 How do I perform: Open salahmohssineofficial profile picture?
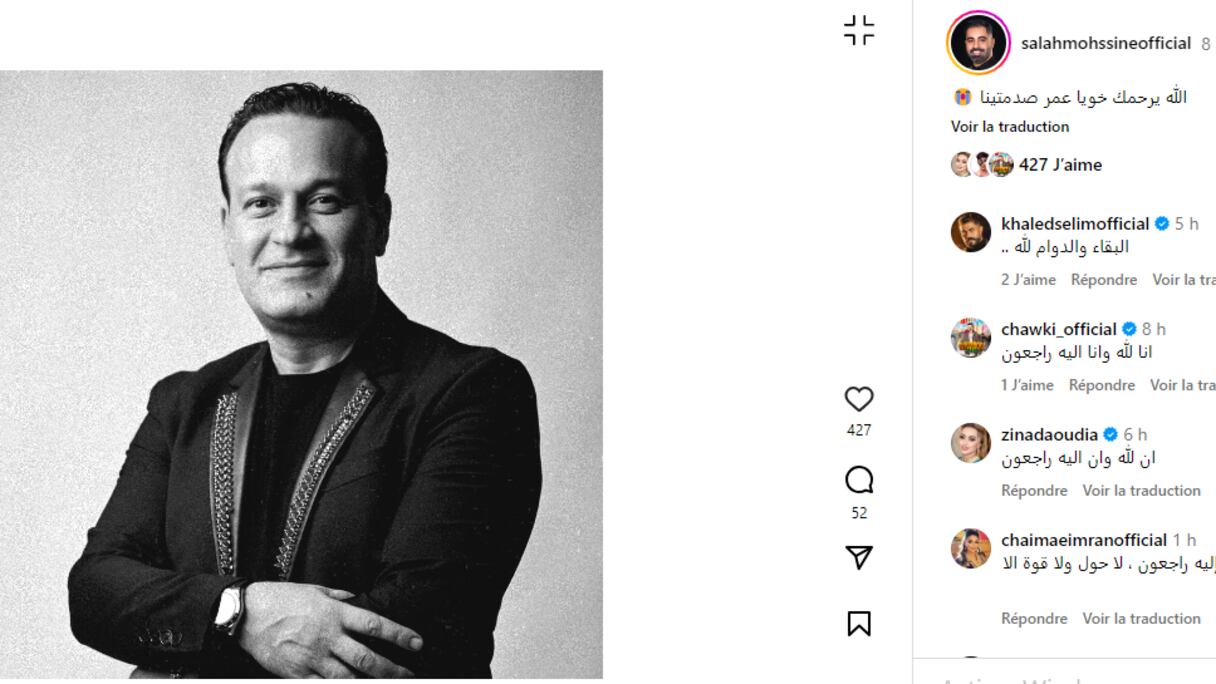(x=978, y=43)
